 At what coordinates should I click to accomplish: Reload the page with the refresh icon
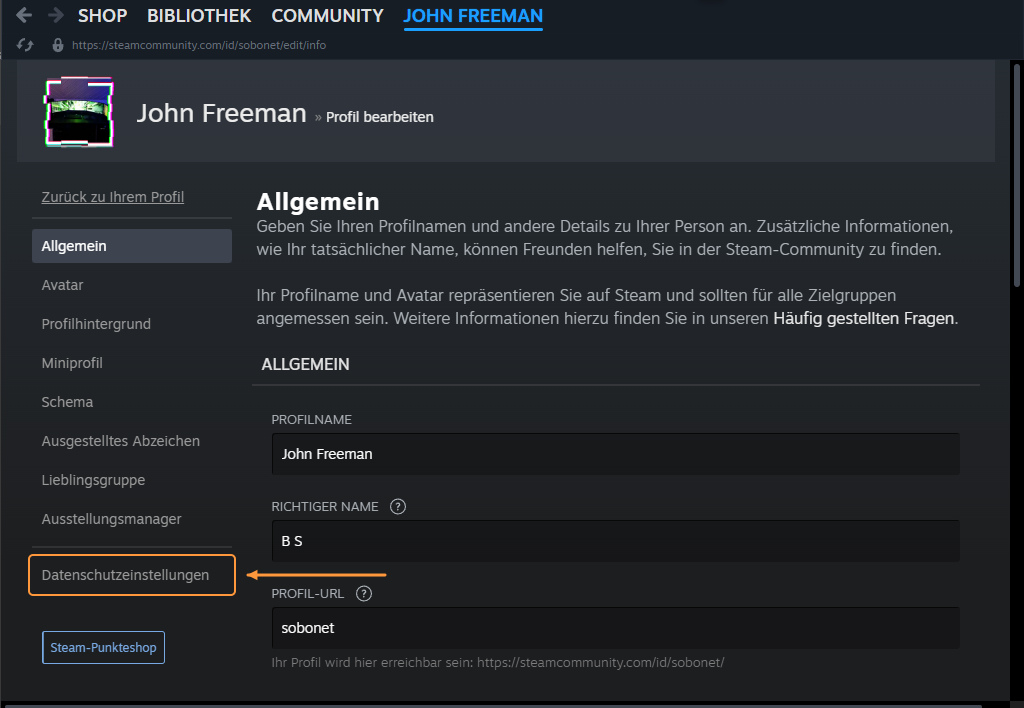(x=25, y=44)
